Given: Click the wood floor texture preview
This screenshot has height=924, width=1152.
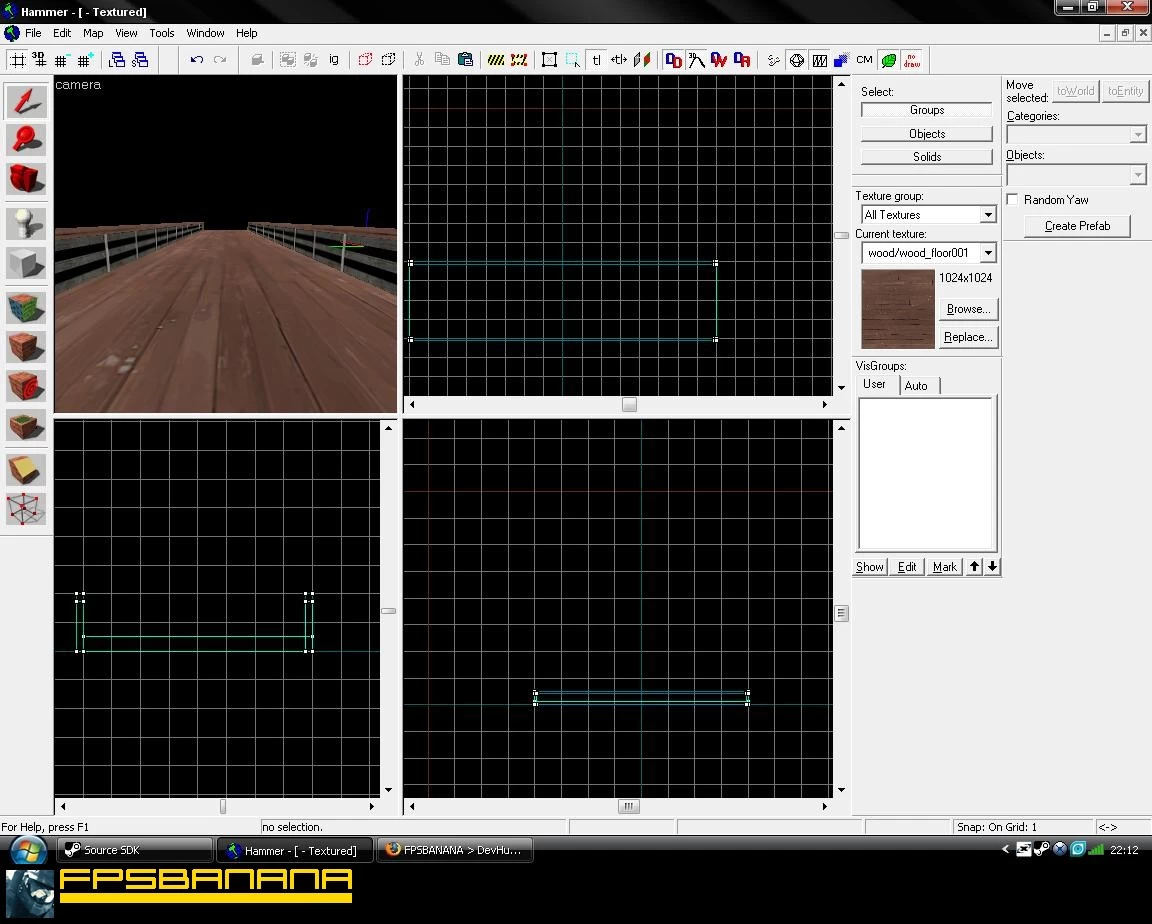Looking at the screenshot, I should tap(898, 309).
